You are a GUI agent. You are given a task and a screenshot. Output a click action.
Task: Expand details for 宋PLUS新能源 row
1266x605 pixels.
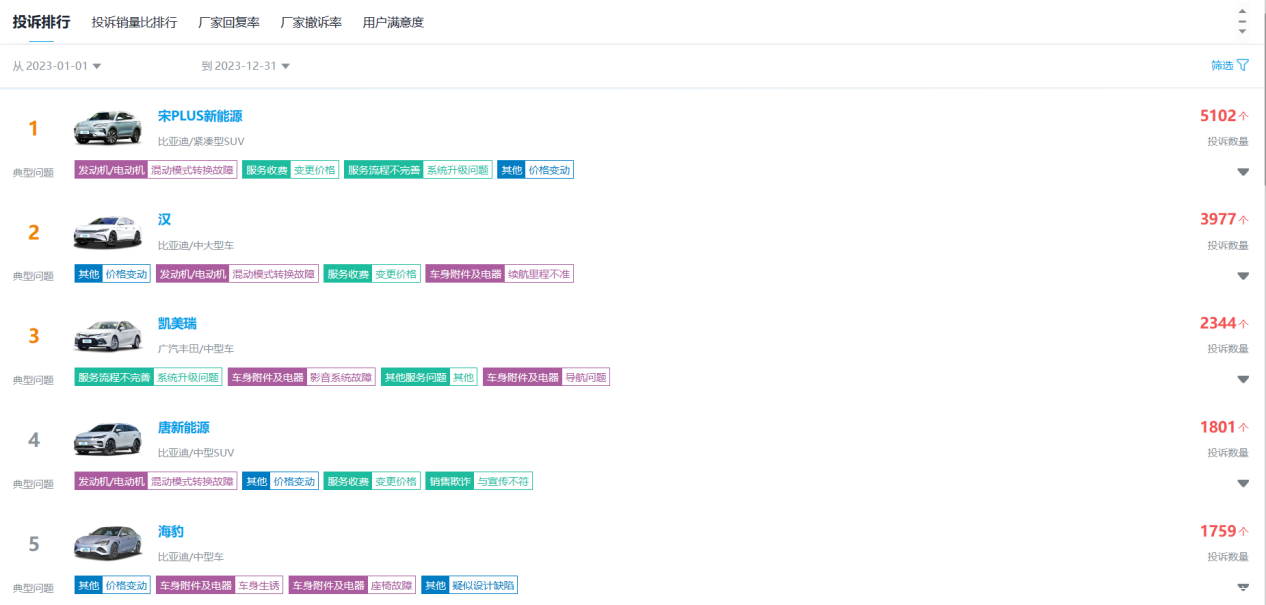pyautogui.click(x=1243, y=172)
